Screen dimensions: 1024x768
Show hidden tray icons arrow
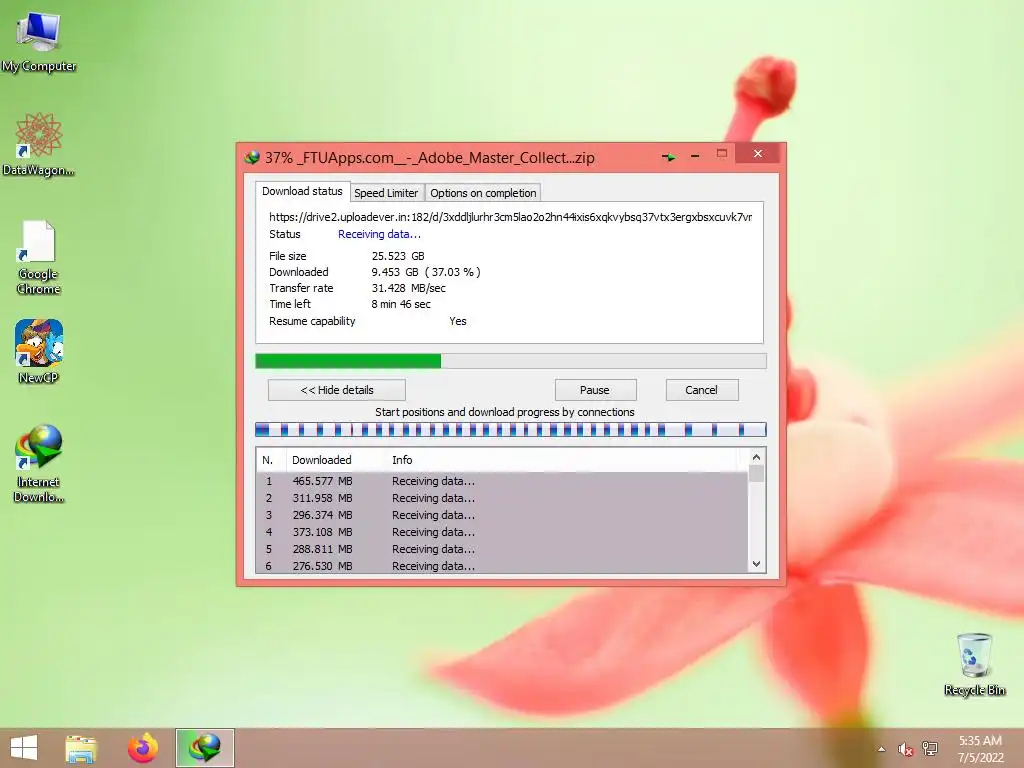point(882,749)
